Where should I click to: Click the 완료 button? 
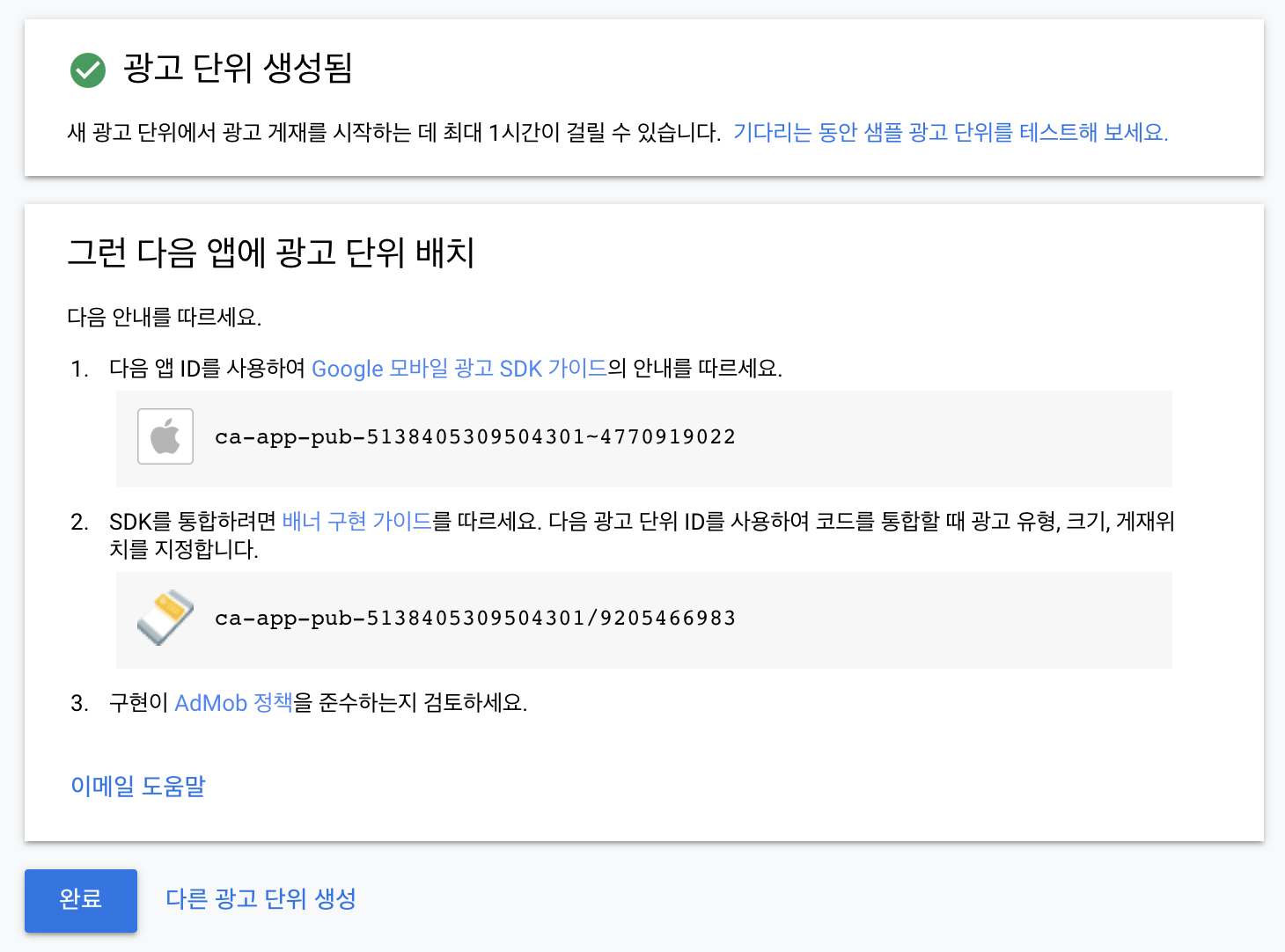[x=81, y=900]
